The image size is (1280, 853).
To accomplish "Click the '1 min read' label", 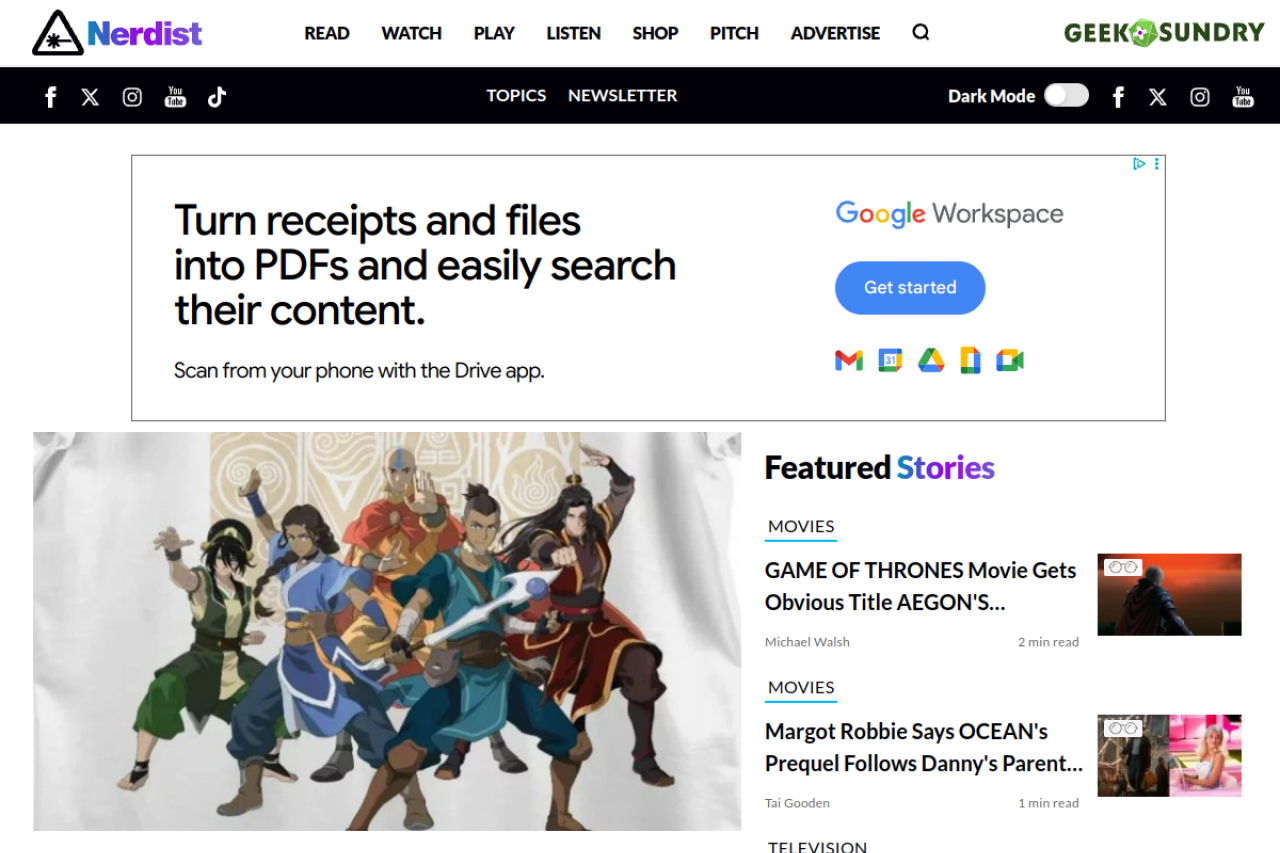I will click(x=1048, y=803).
